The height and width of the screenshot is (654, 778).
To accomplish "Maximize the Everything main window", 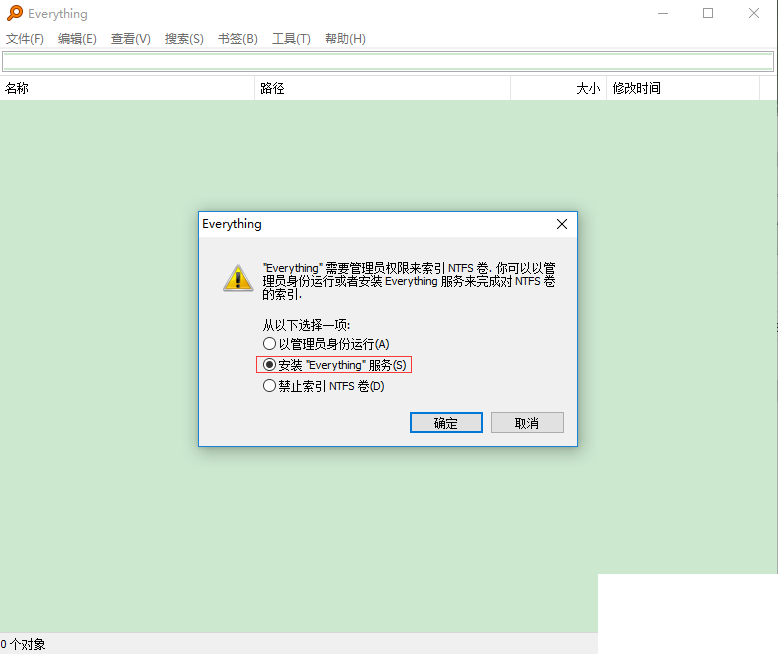I will coord(708,13).
